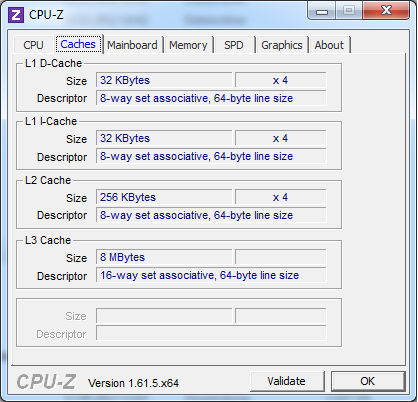This screenshot has height=402, width=418.
Task: Click the L2 Cache 256 KBytes field
Action: click(x=164, y=197)
